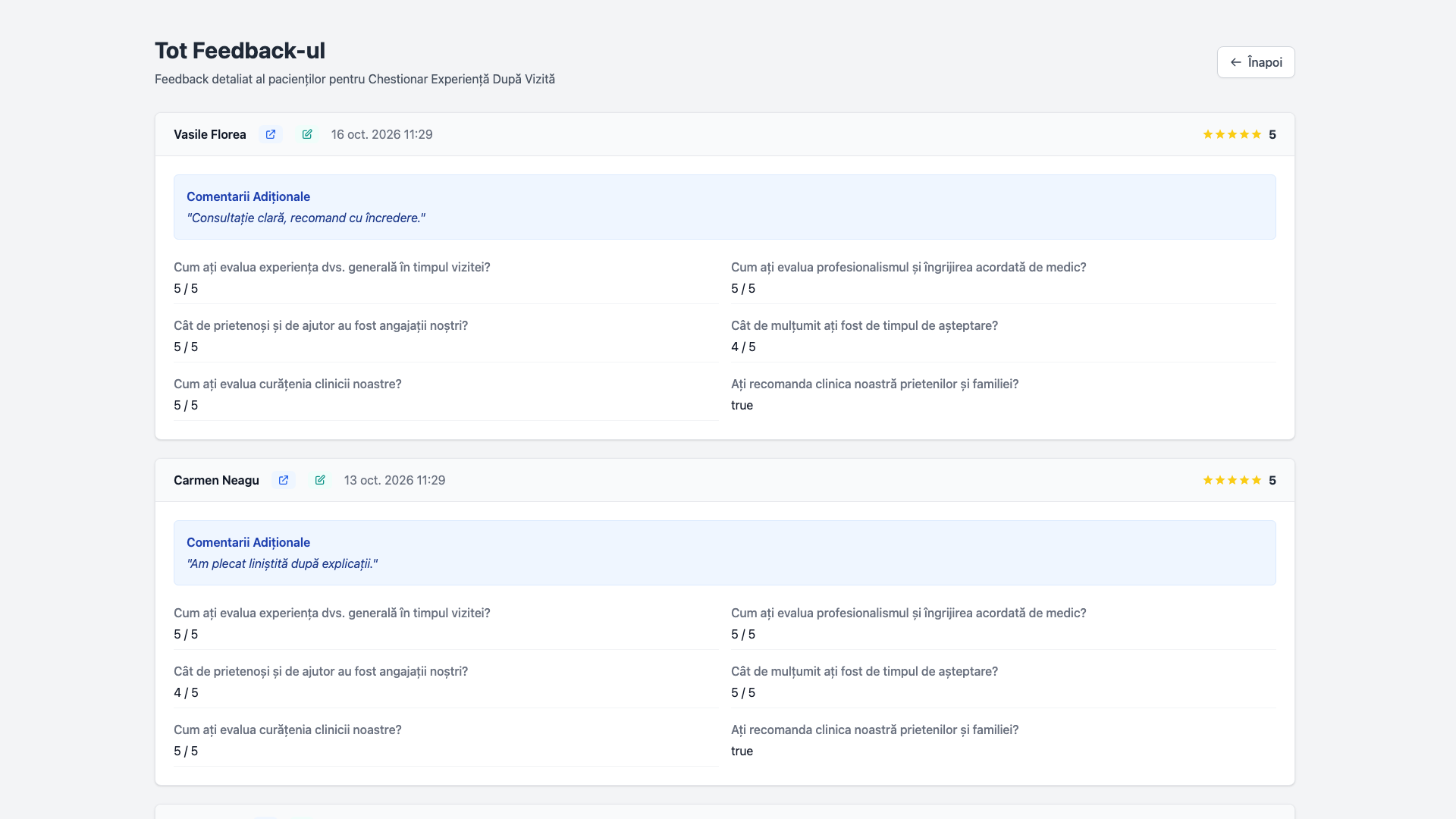This screenshot has width=1456, height=819.
Task: Click the overall rating number 5 for Carmen Neagu
Action: 1272,480
